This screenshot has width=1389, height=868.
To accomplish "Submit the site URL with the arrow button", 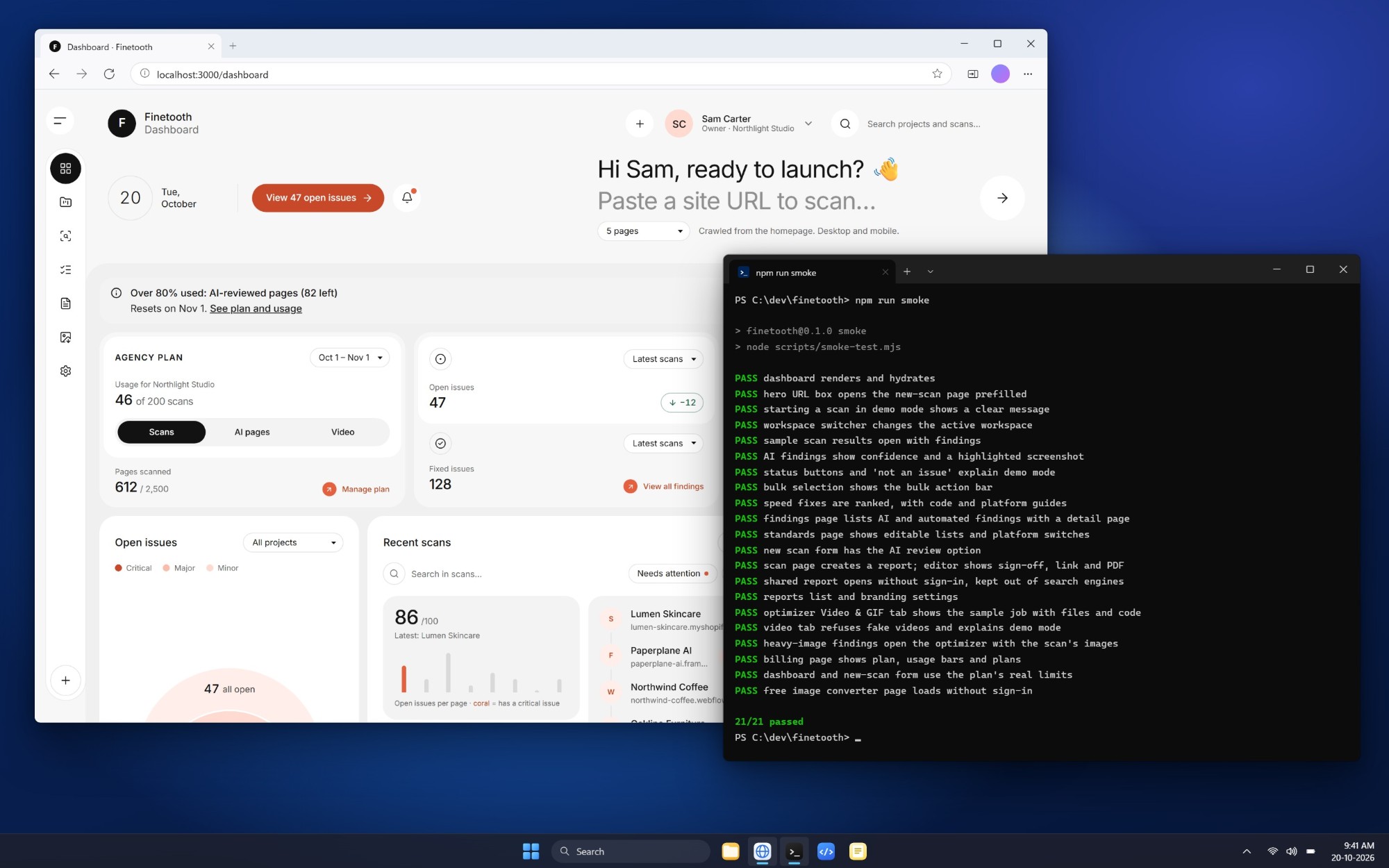I will (x=1002, y=198).
